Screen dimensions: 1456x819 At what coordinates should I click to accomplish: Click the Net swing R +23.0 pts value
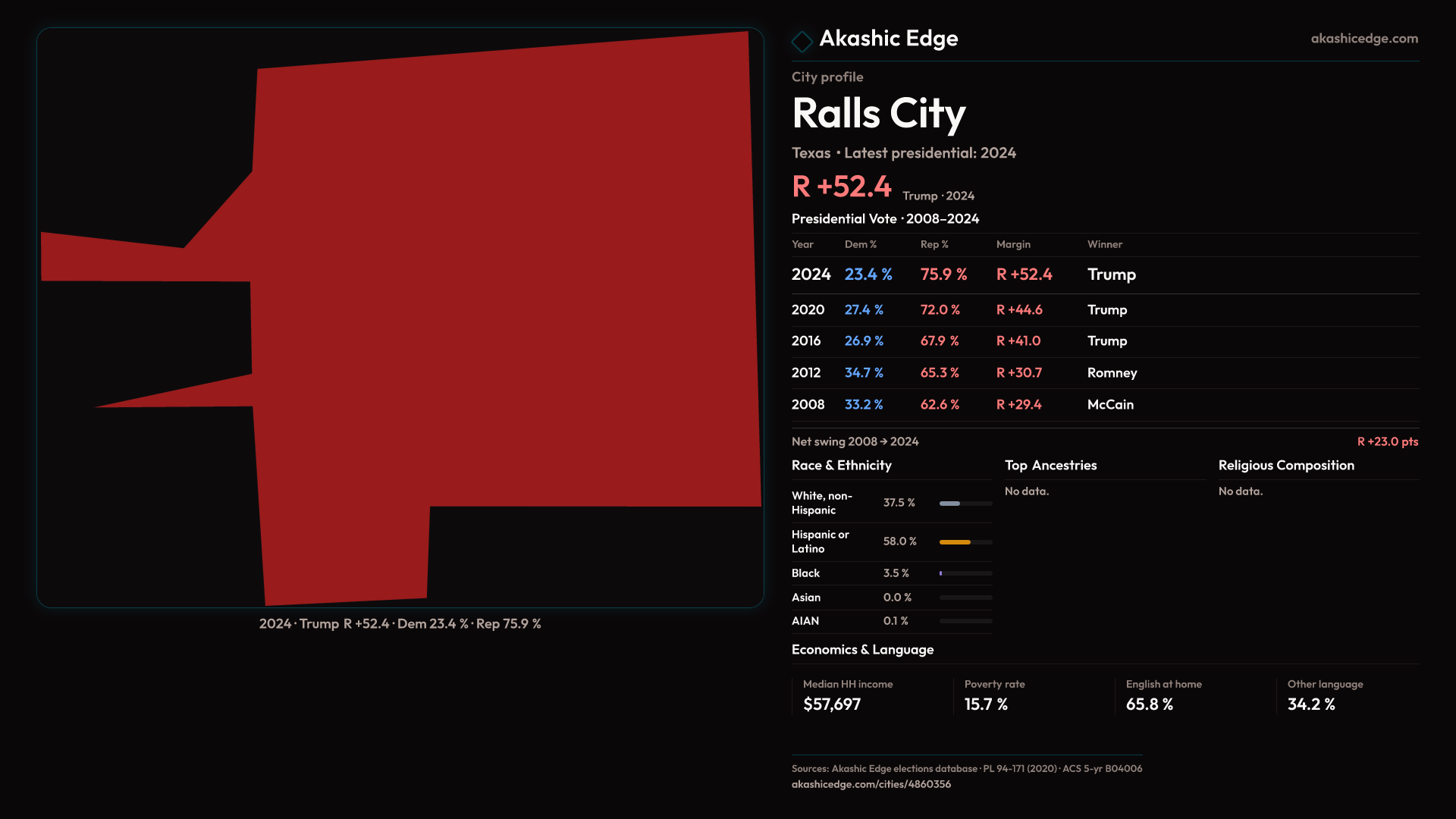pos(1387,441)
